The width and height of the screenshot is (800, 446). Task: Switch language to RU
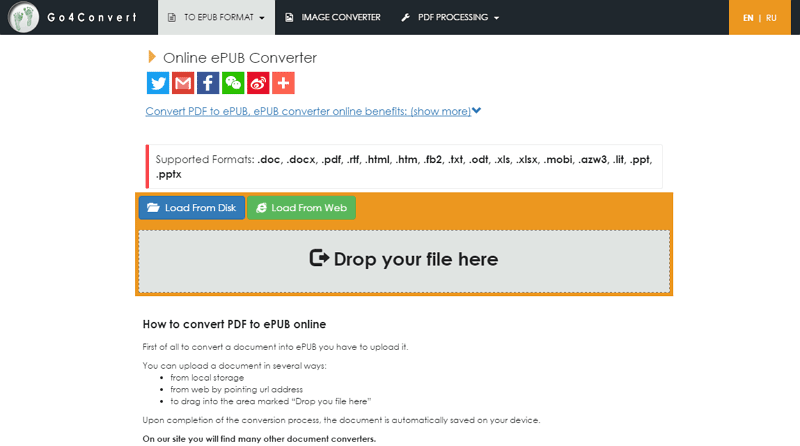771,18
